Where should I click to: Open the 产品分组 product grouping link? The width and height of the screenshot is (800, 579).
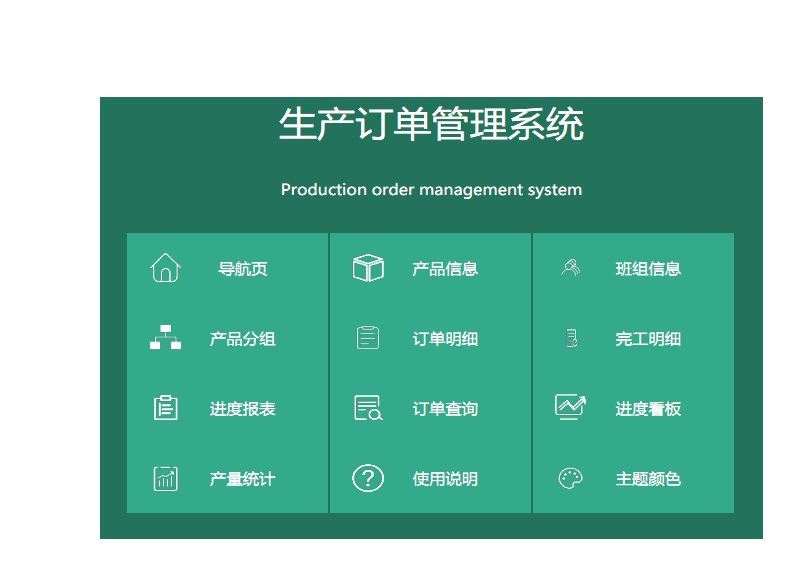[x=242, y=339]
